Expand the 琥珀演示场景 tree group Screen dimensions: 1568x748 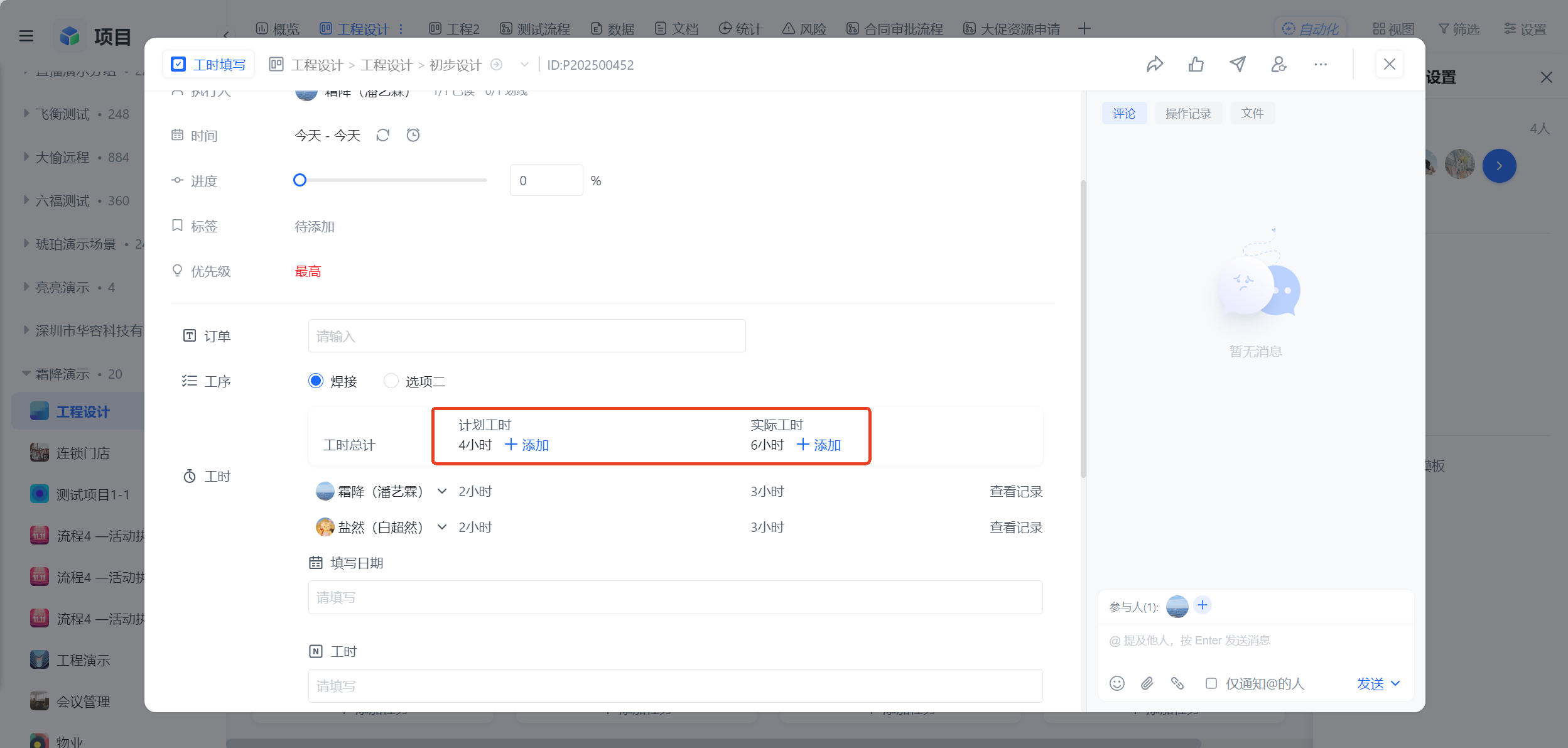(26, 243)
